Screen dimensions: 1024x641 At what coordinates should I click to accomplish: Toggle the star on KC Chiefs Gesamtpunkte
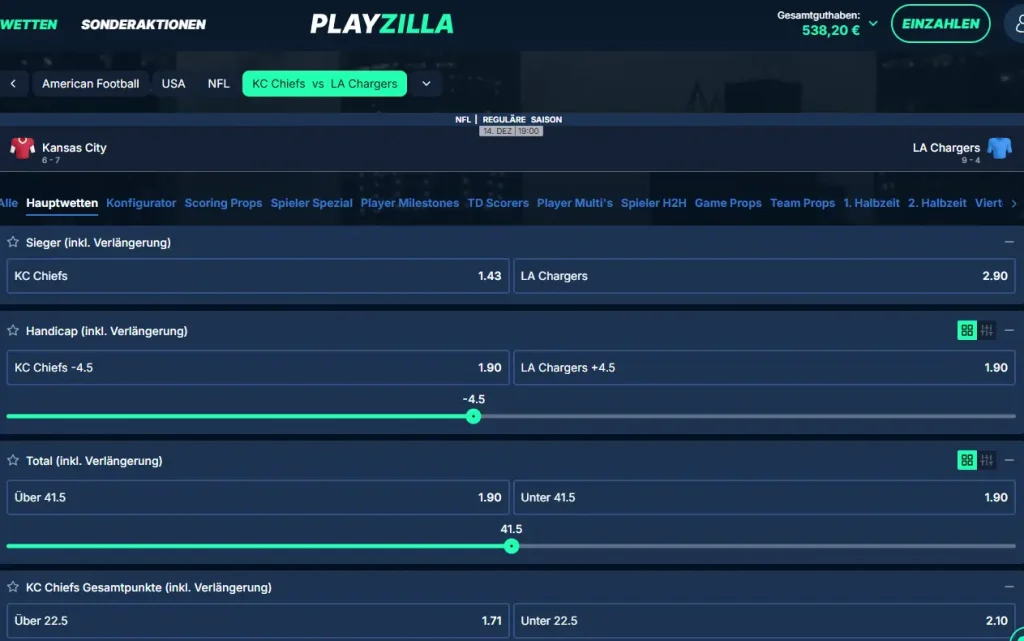pos(12,587)
